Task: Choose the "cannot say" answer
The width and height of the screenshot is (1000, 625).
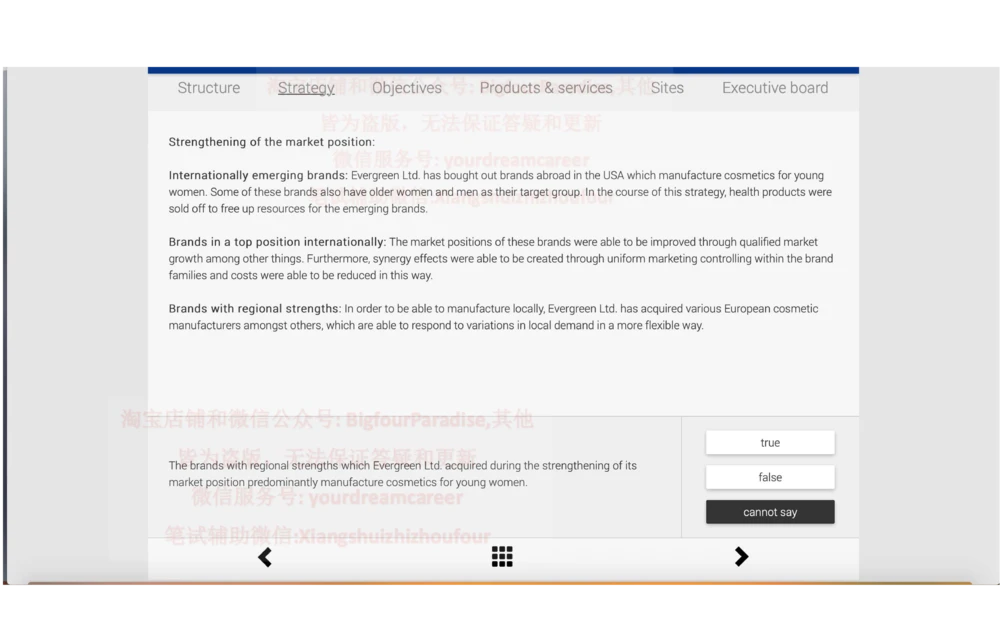Action: (770, 512)
